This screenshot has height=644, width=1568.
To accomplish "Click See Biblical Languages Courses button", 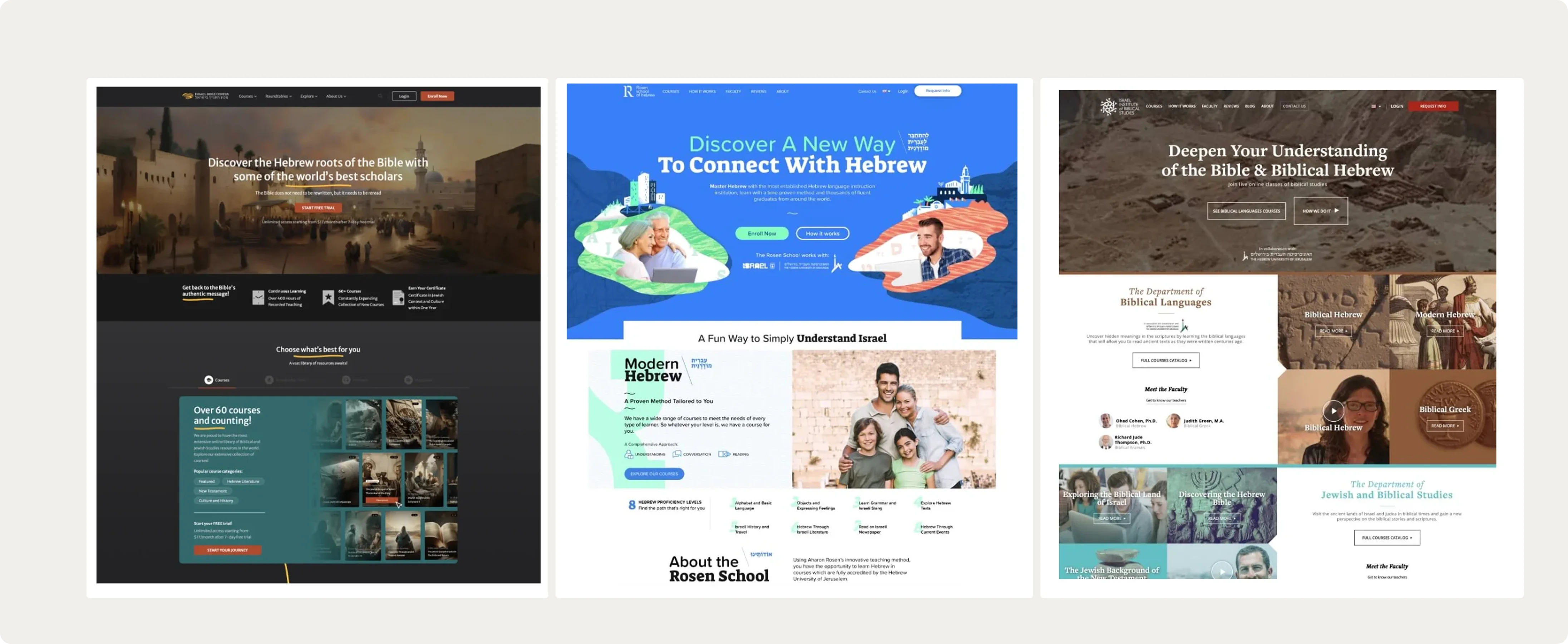I will 1246,210.
